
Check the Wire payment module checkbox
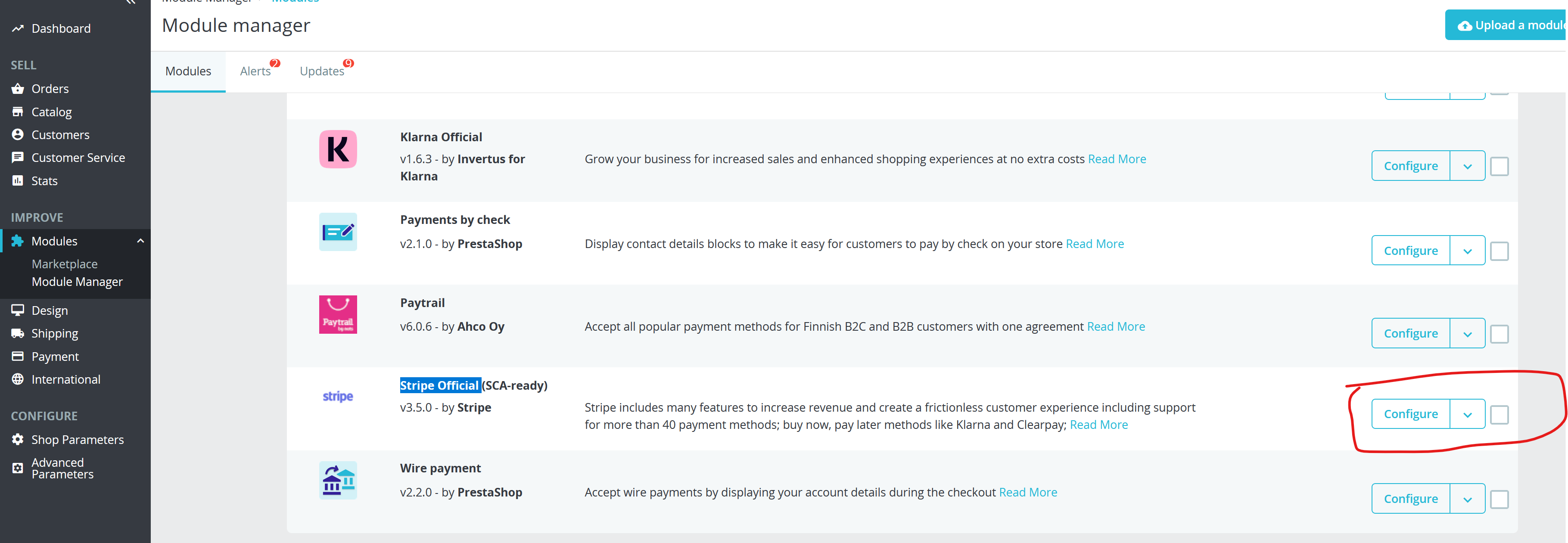[1499, 499]
